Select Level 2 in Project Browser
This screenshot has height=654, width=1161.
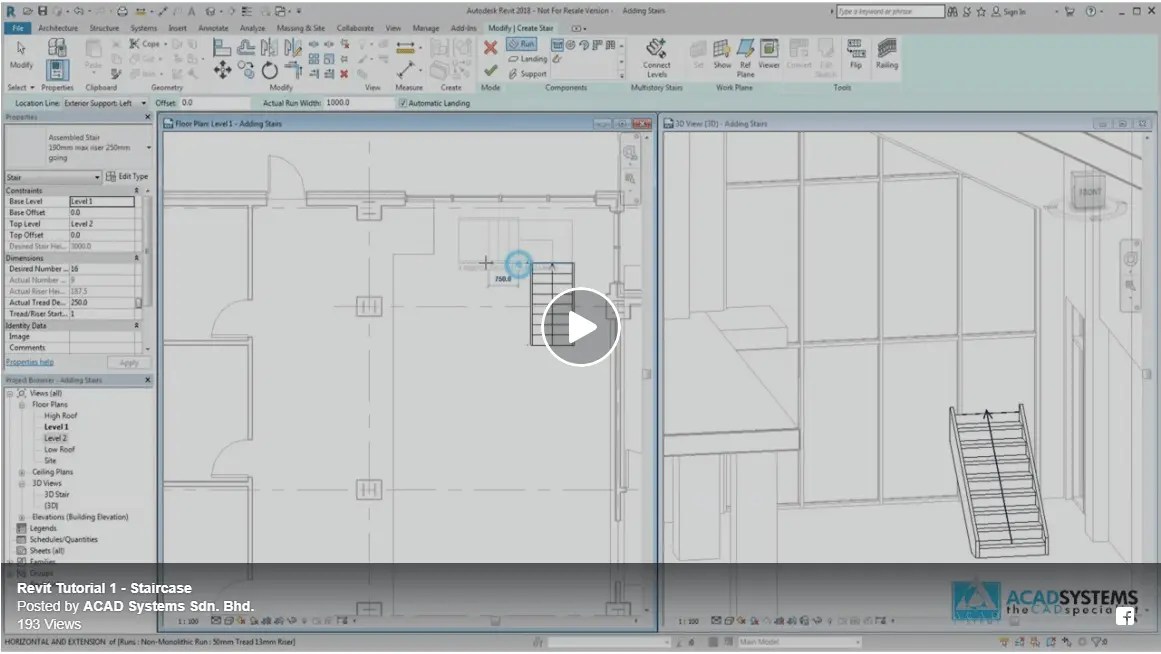pos(55,438)
